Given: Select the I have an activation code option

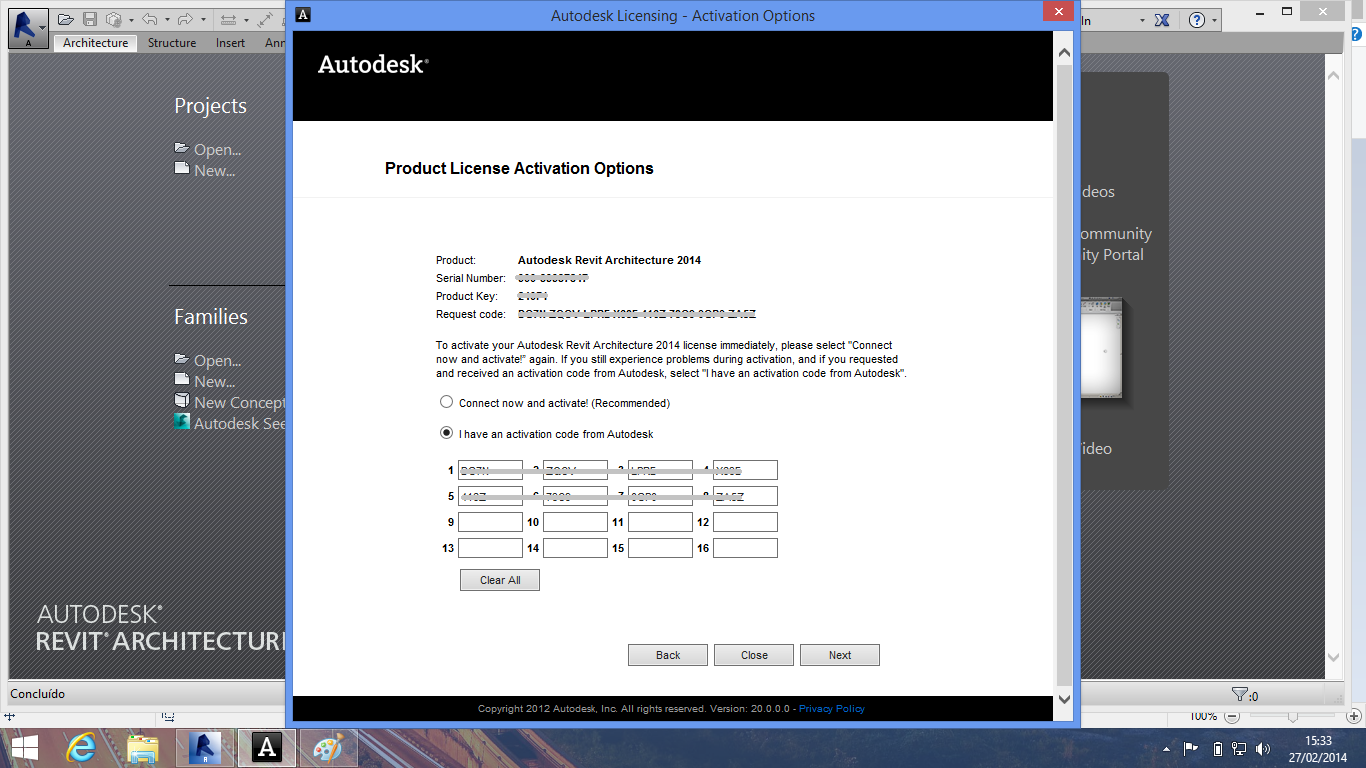Looking at the screenshot, I should click(446, 433).
